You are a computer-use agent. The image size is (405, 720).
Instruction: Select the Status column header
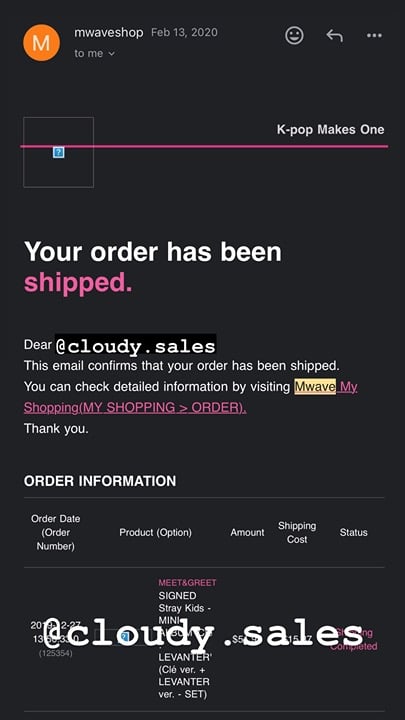pyautogui.click(x=354, y=533)
